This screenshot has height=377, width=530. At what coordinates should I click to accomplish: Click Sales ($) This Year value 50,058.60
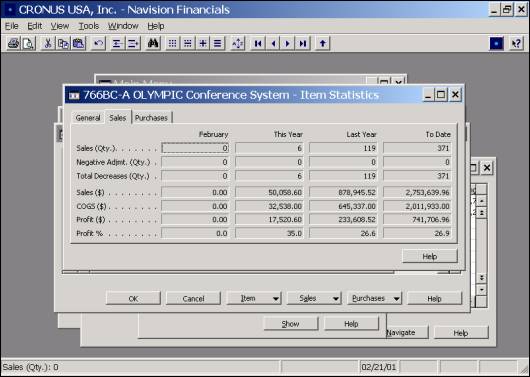pyautogui.click(x=269, y=193)
